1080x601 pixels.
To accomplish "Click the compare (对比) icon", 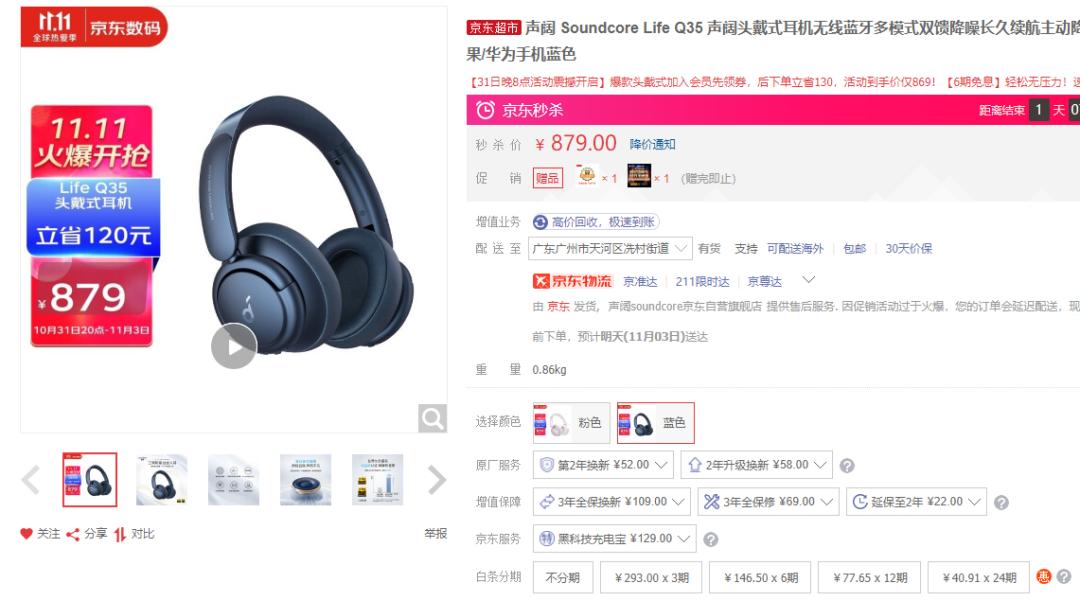I will pyautogui.click(x=120, y=534).
